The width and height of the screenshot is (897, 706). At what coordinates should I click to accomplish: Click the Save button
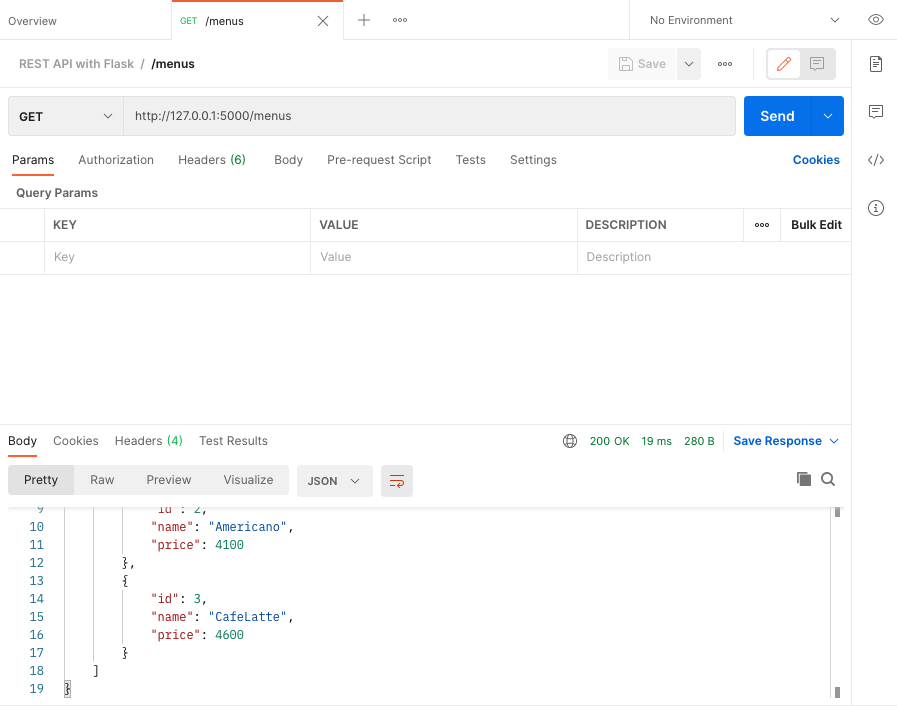642,64
